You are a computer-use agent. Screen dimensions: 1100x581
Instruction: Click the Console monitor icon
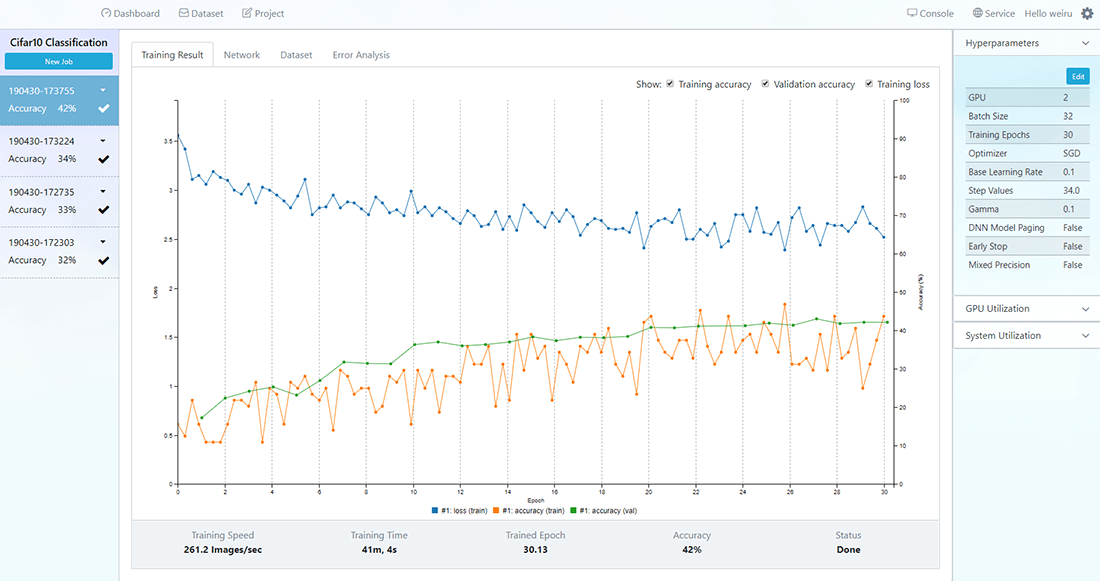point(912,13)
